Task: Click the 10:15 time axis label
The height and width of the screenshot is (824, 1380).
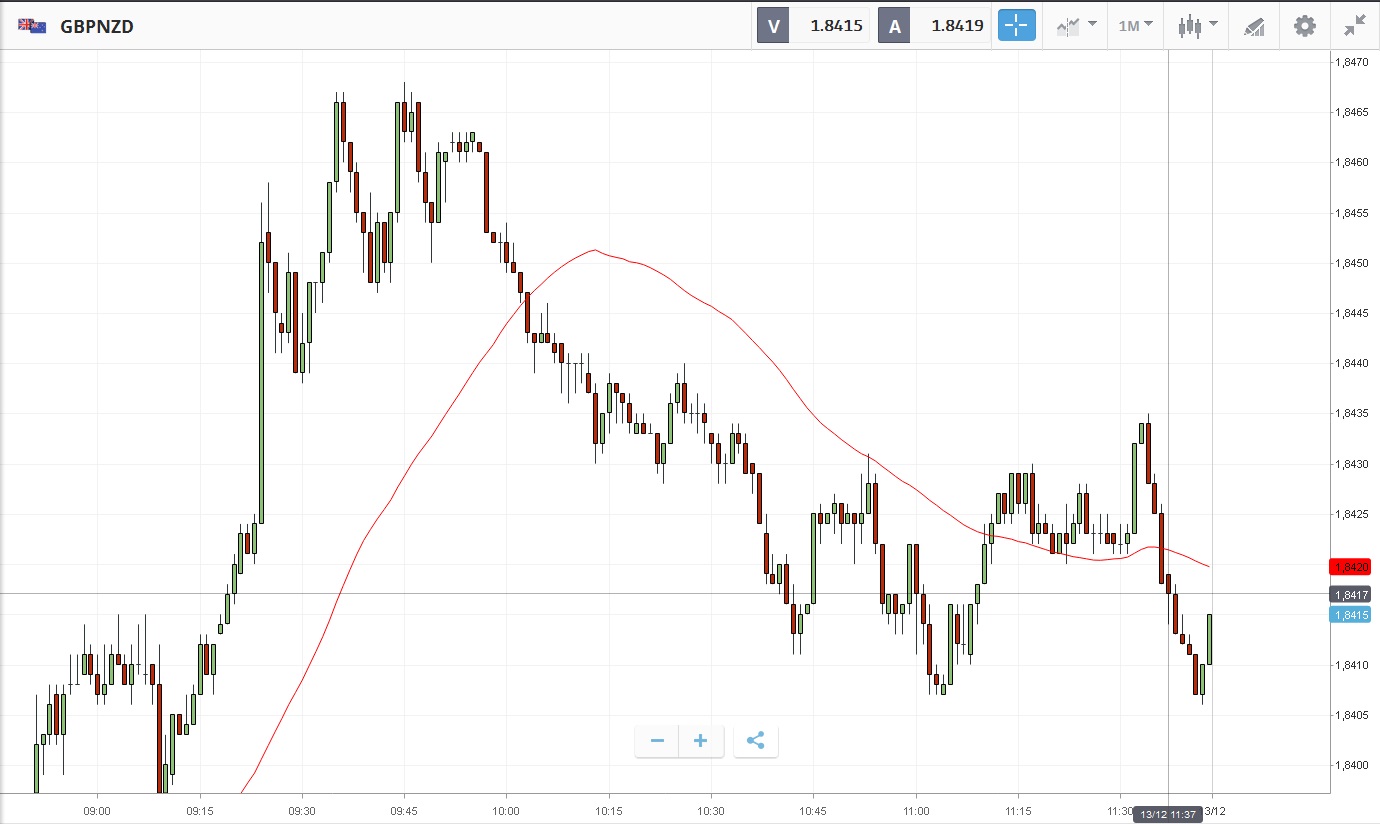Action: tap(609, 810)
